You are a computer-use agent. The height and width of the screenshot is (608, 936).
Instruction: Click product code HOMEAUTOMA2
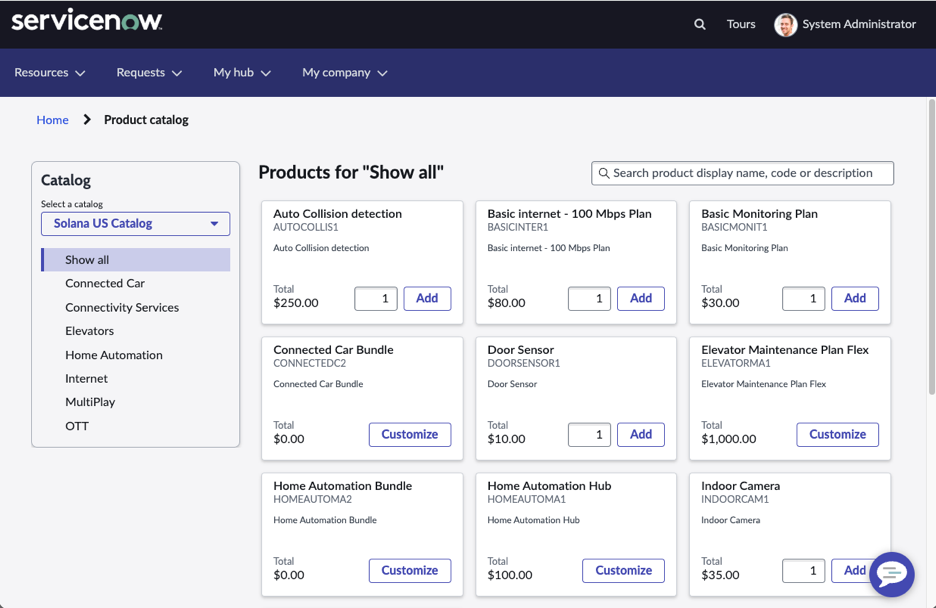click(x=313, y=499)
